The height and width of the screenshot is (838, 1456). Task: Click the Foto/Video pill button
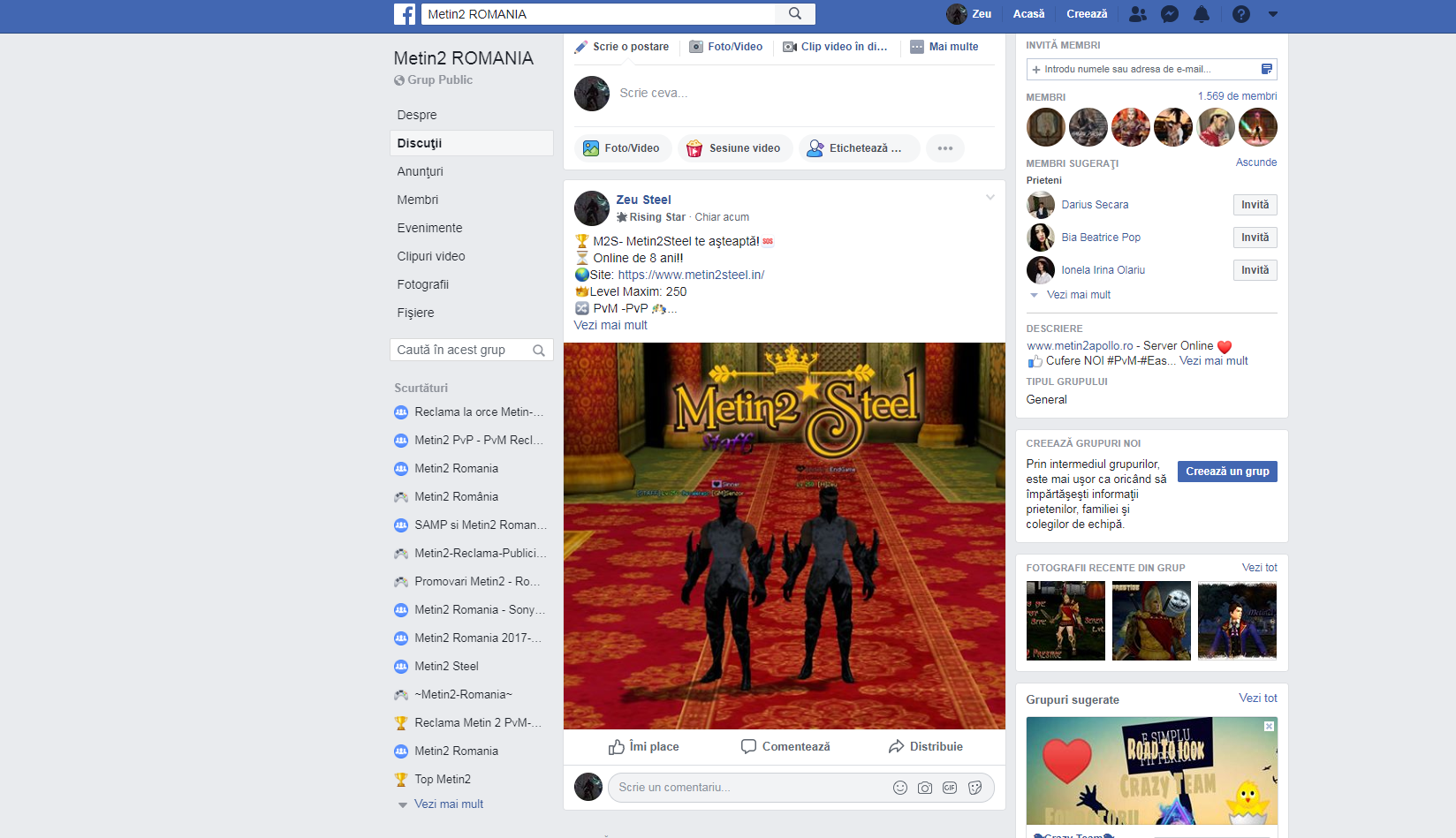click(x=623, y=148)
